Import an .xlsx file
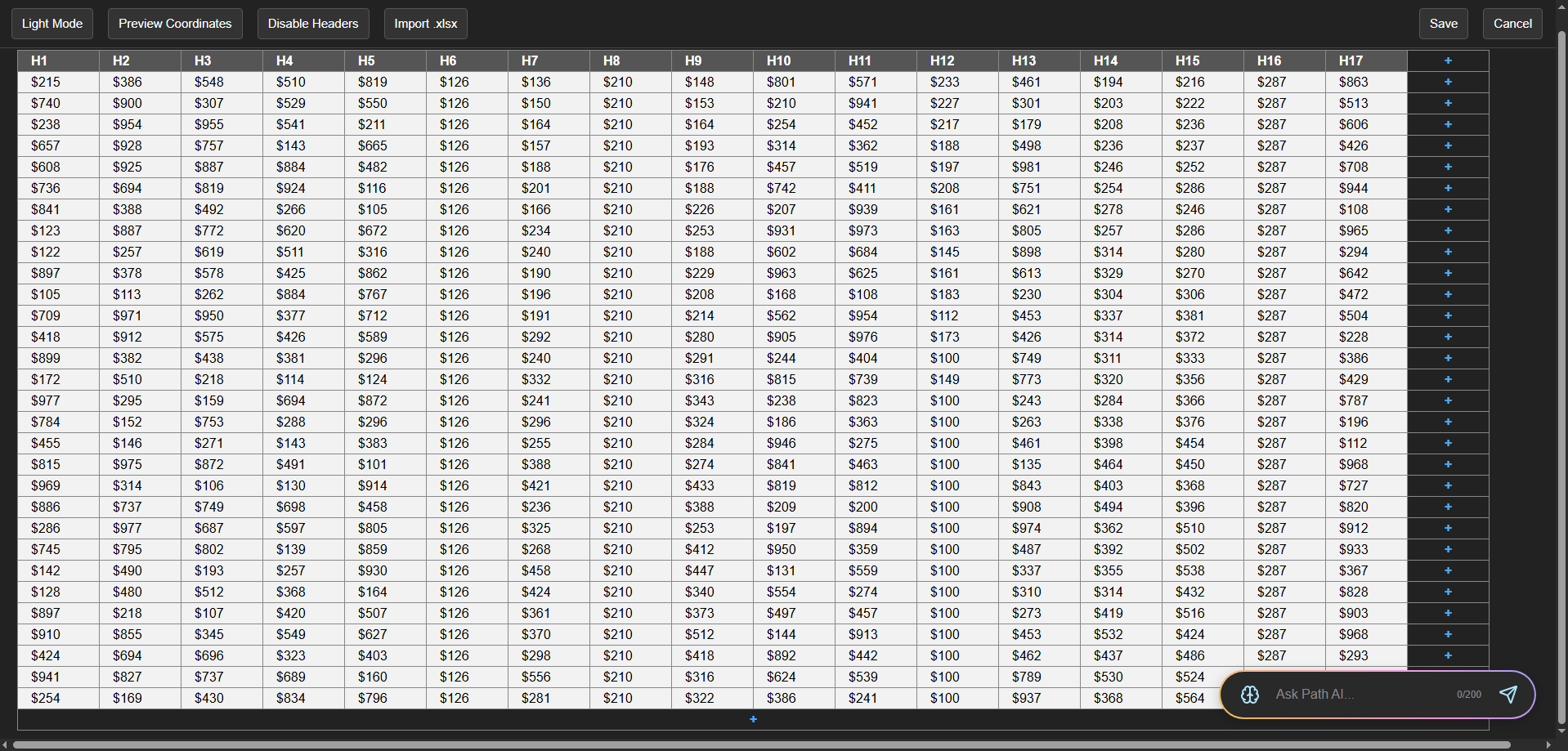The width and height of the screenshot is (1568, 751). [426, 24]
